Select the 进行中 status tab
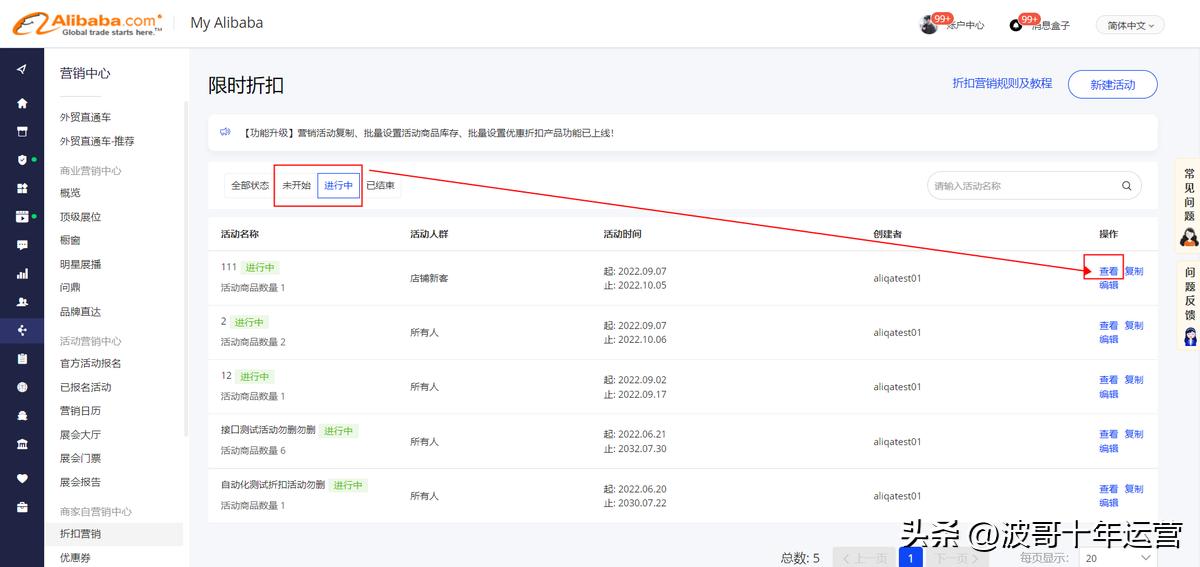The image size is (1200, 567). (x=339, y=186)
